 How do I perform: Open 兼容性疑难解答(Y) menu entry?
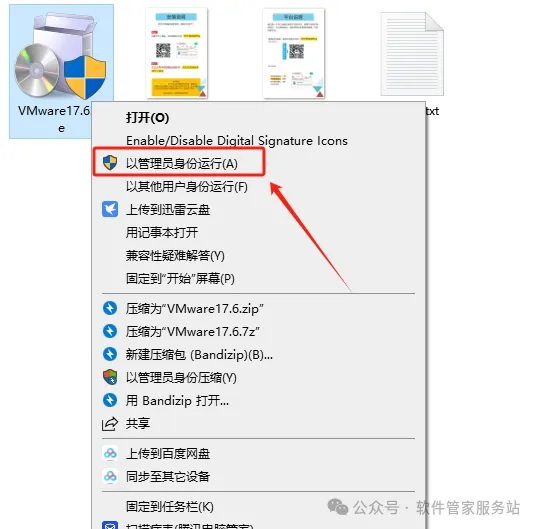[175, 256]
